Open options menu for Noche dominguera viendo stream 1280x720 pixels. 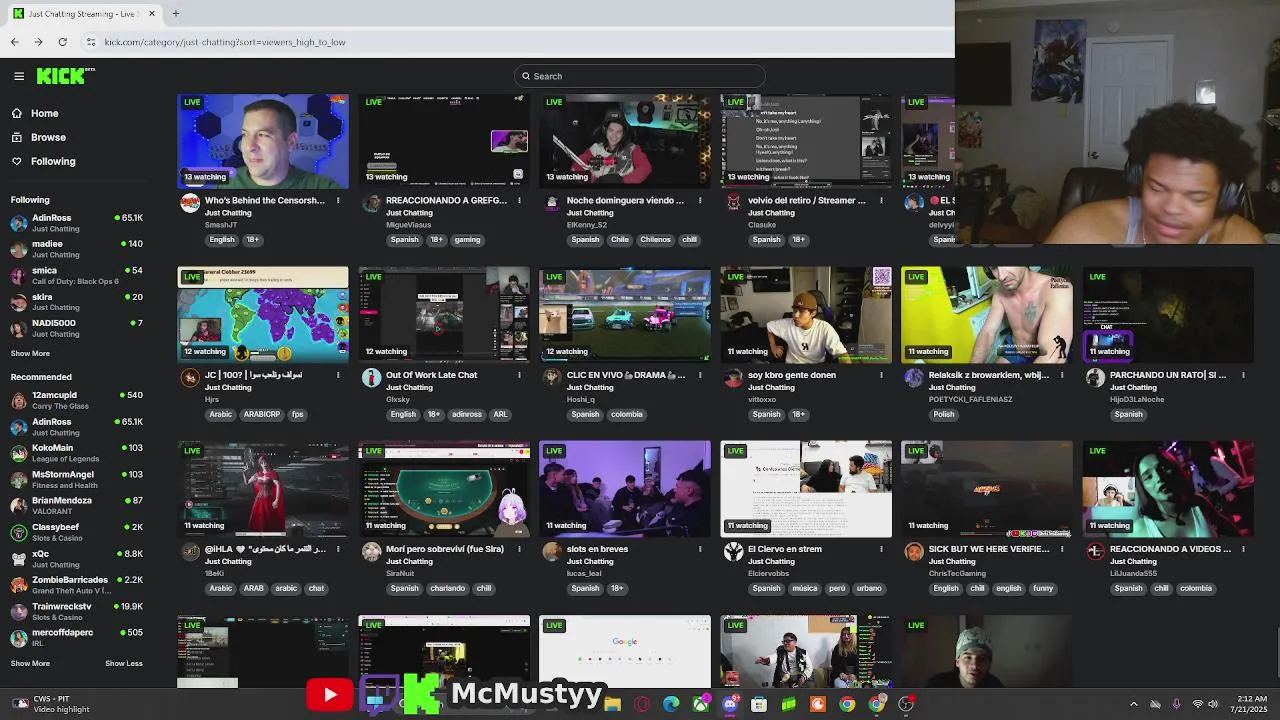[x=700, y=200]
